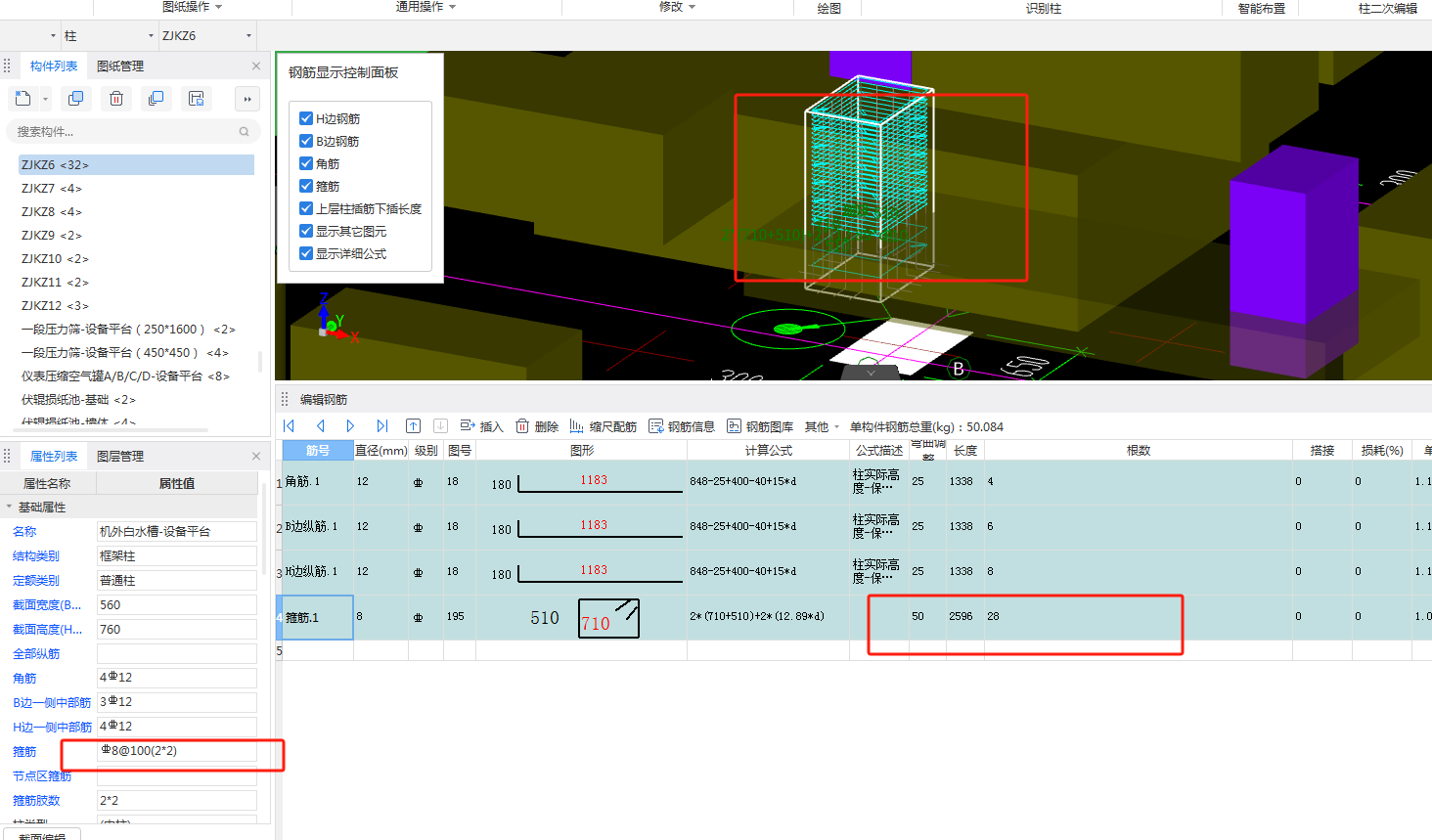
Task: Toggle 显示其它图元 checkbox
Action: click(x=306, y=231)
